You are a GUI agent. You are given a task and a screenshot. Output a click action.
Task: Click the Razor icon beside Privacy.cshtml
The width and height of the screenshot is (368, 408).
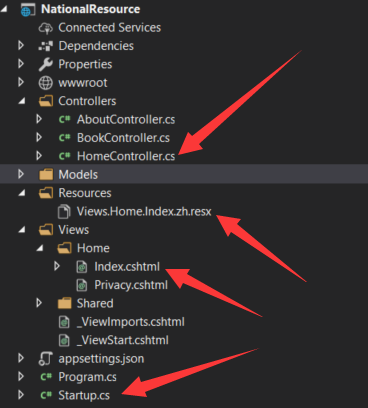[x=82, y=285]
